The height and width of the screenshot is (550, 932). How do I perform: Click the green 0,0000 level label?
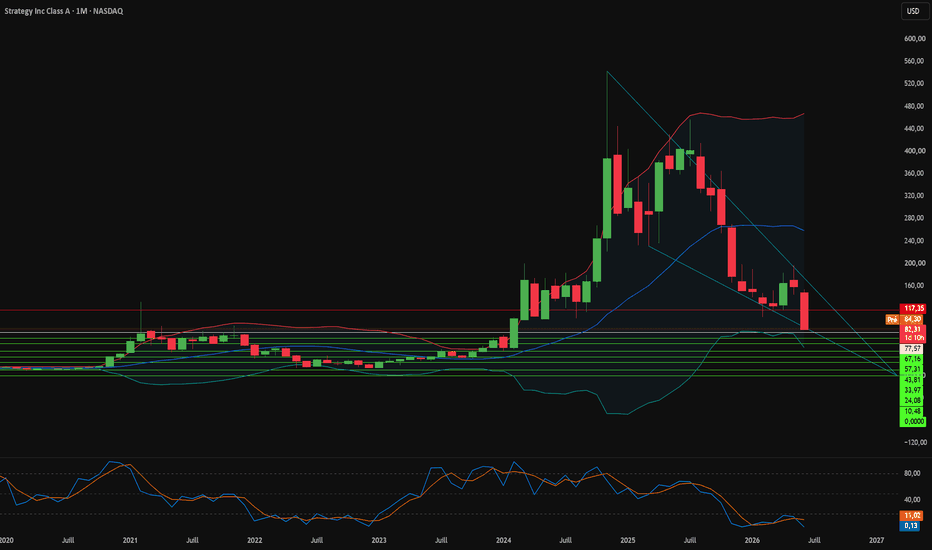click(914, 422)
